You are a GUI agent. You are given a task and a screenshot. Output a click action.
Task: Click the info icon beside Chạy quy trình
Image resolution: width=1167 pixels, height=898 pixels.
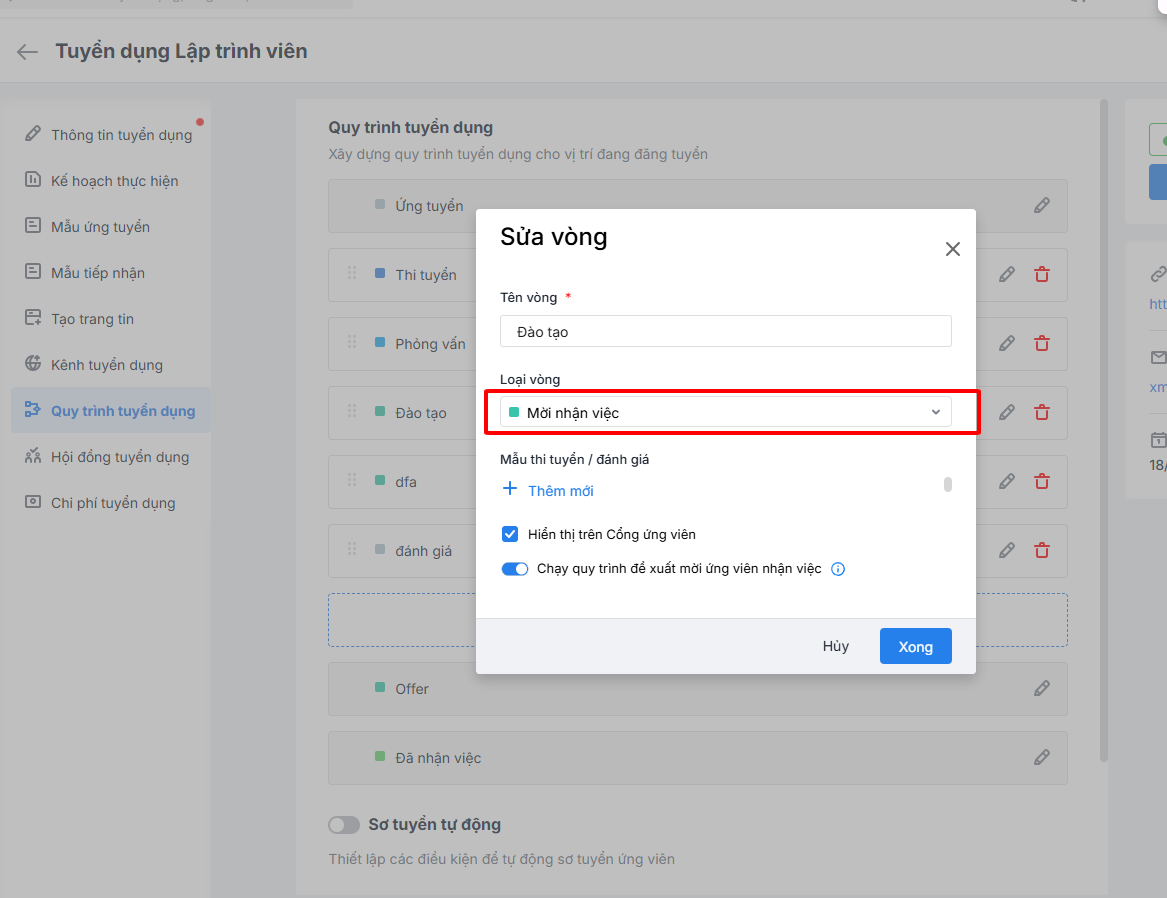coord(839,569)
